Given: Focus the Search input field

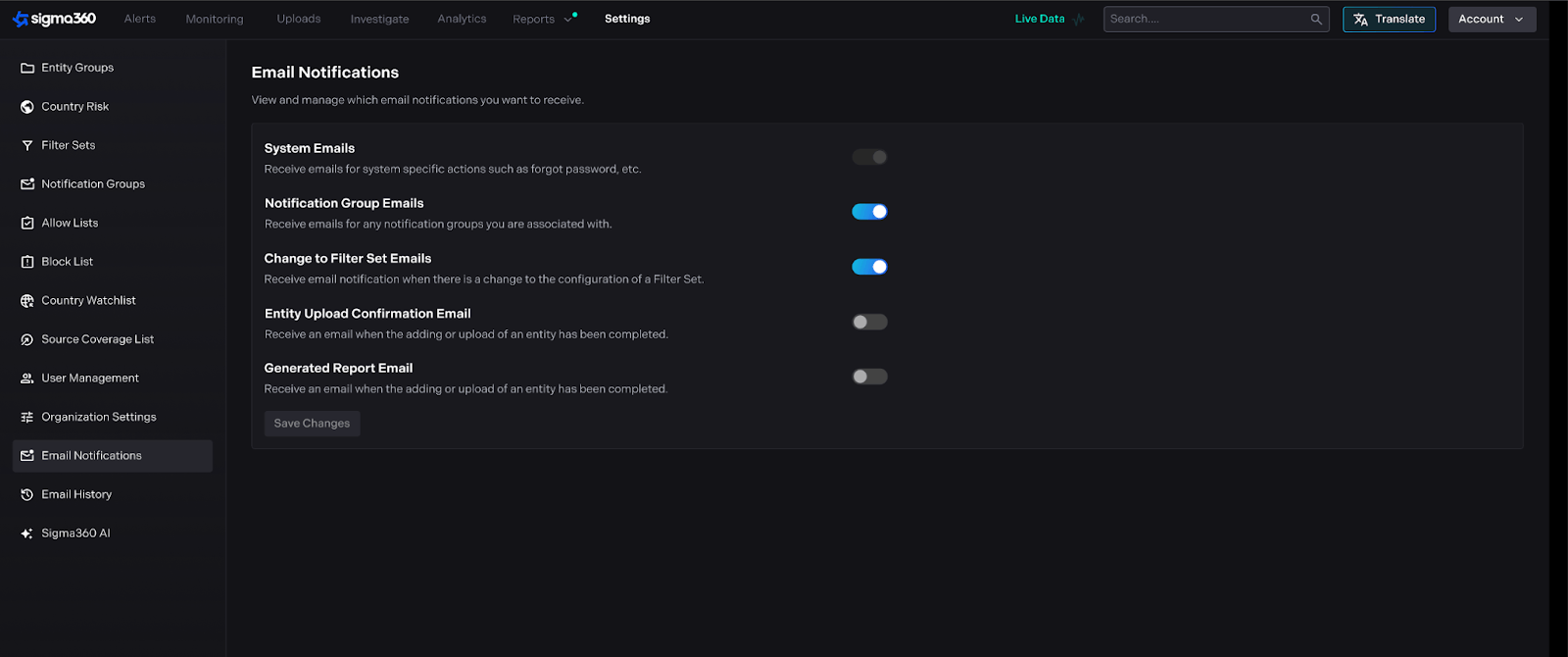Looking at the screenshot, I should (x=1205, y=20).
